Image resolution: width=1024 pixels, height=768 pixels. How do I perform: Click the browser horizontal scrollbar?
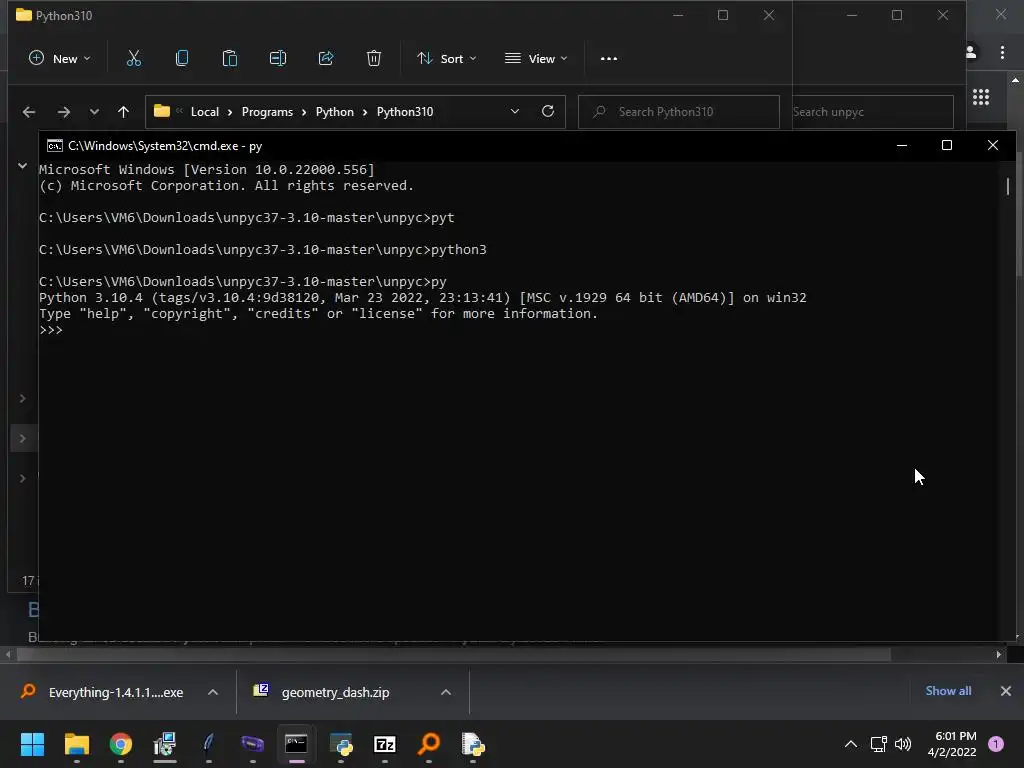coord(454,654)
